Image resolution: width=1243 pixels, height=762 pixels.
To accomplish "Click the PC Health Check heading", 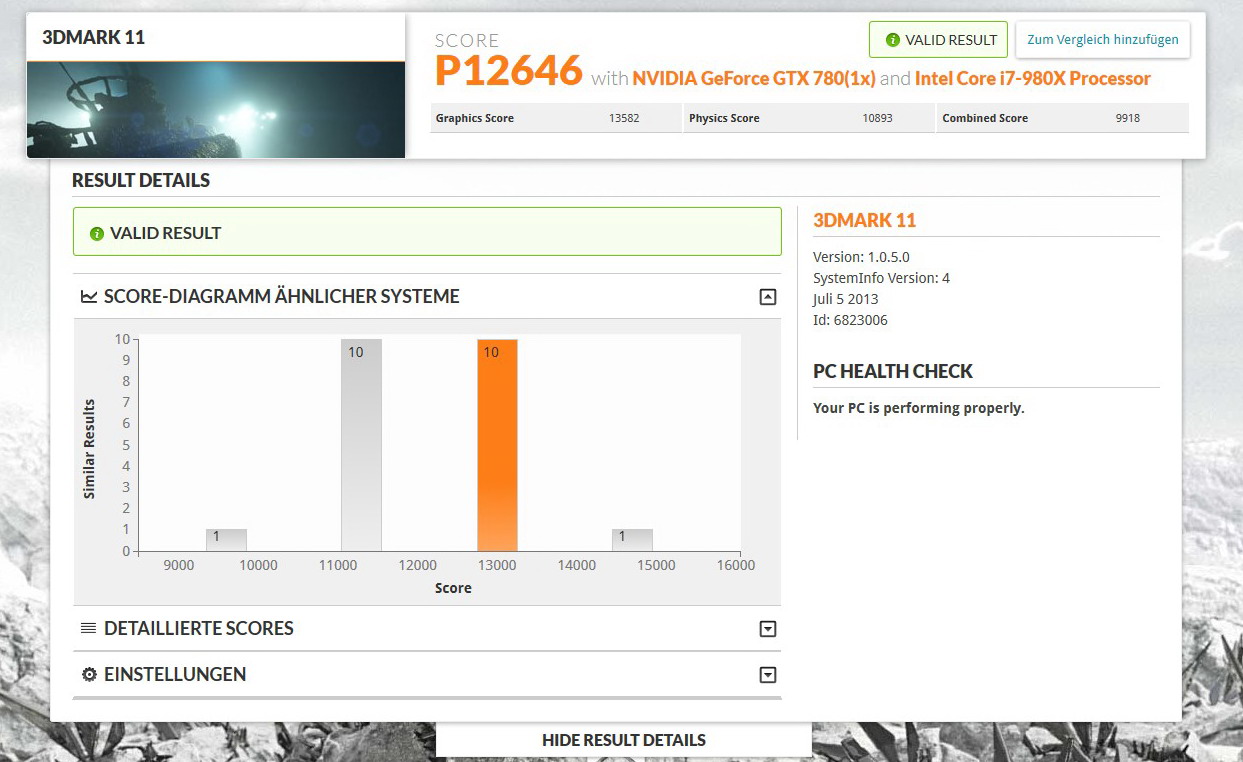I will 893,371.
